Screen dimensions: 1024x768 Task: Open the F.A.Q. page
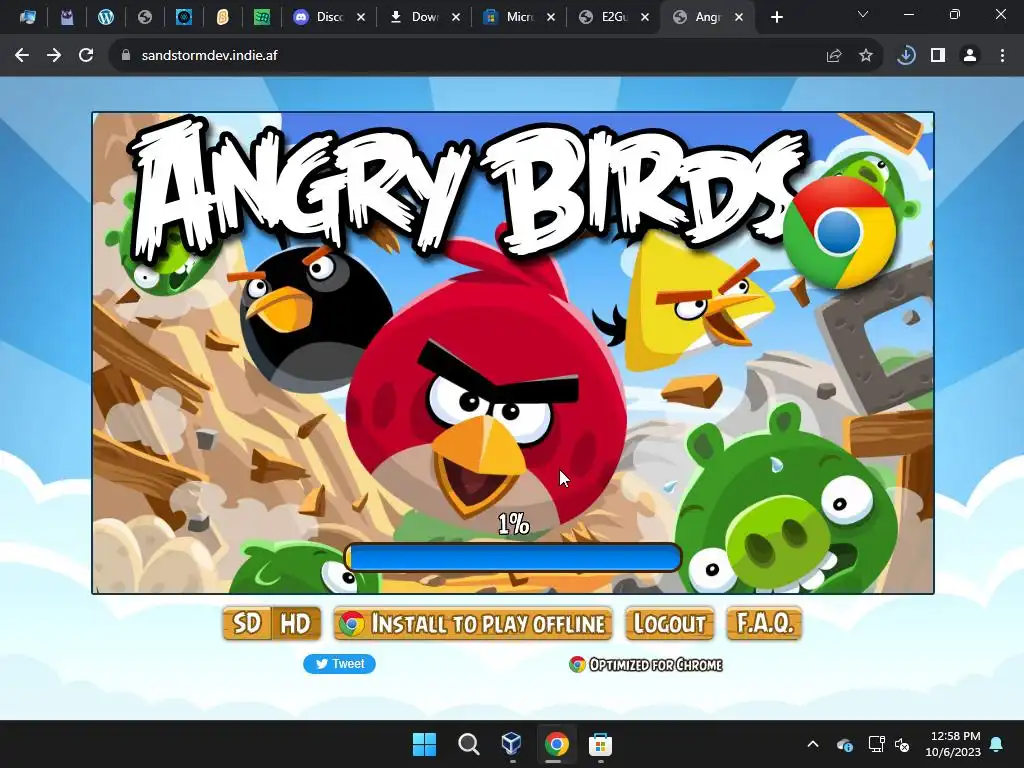(764, 624)
